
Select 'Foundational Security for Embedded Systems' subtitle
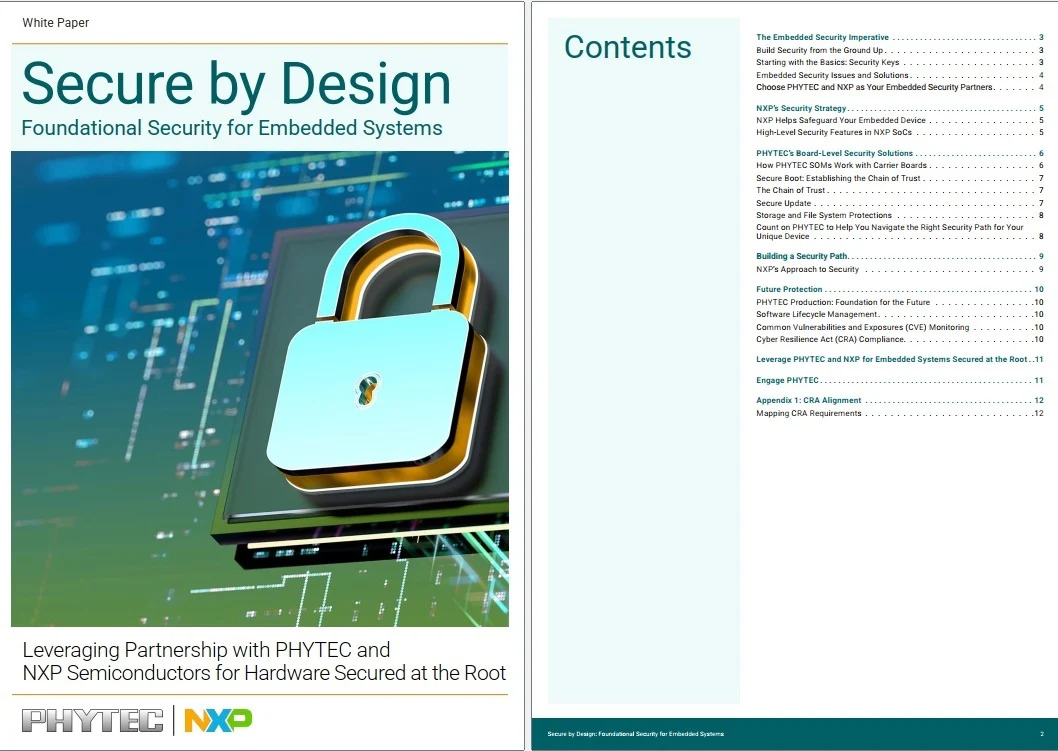(x=232, y=128)
